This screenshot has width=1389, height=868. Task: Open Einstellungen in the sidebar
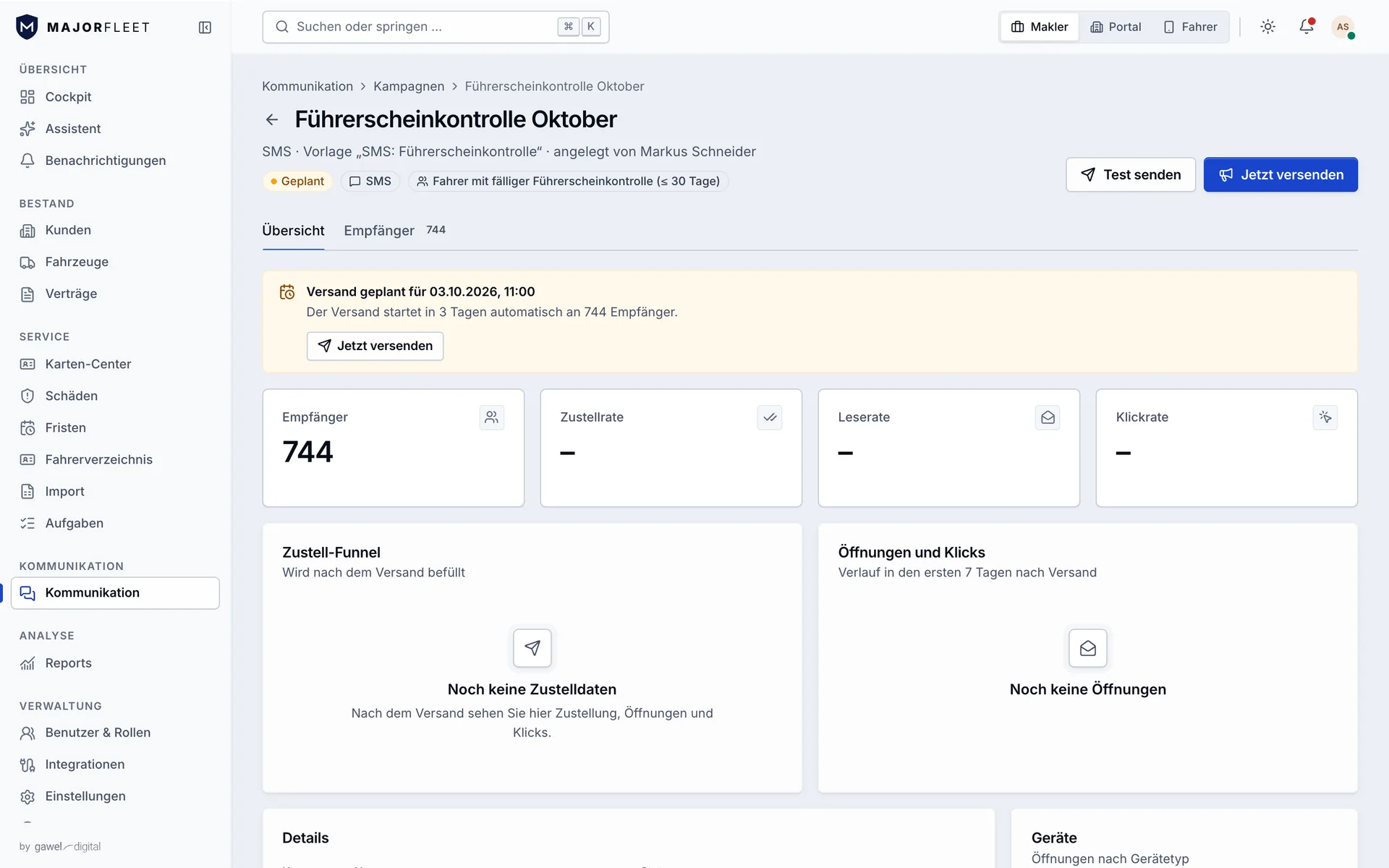(x=115, y=796)
